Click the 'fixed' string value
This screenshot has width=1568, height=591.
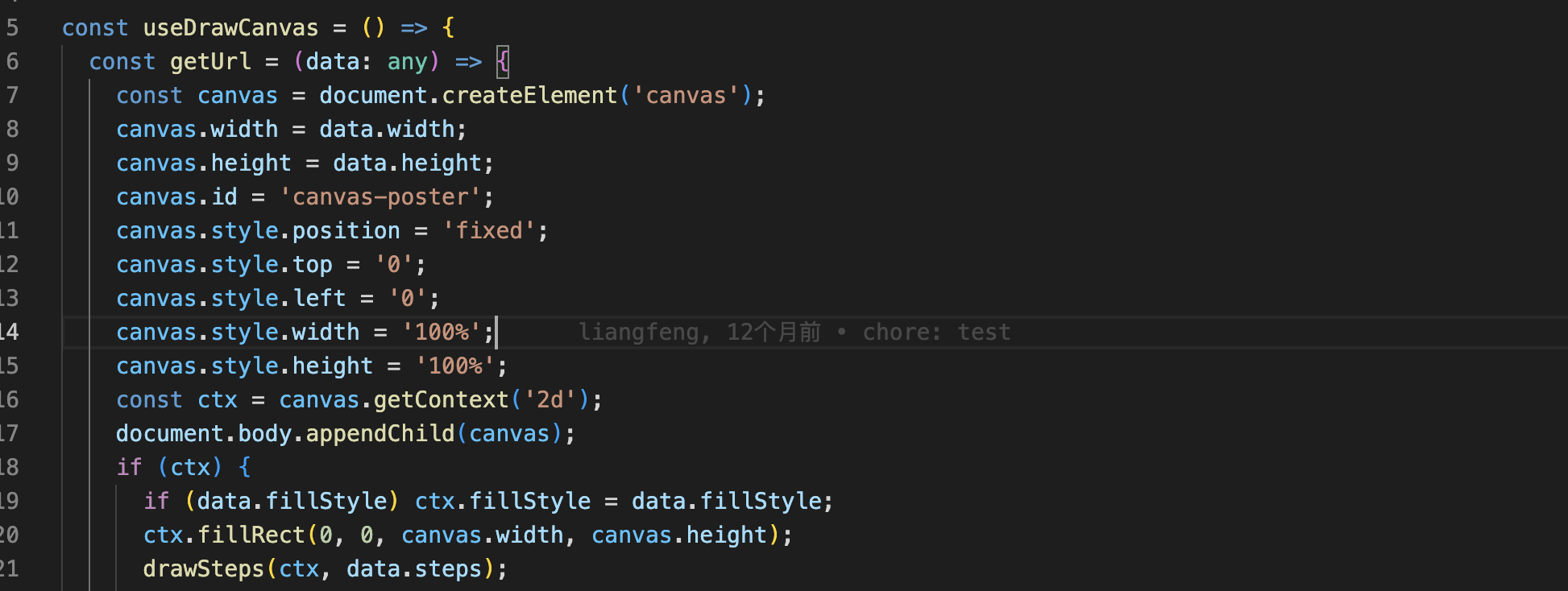coord(489,231)
